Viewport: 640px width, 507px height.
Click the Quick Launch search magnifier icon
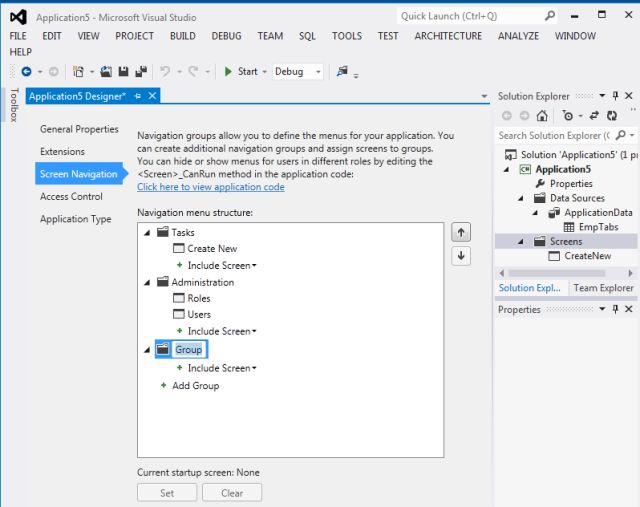550,16
